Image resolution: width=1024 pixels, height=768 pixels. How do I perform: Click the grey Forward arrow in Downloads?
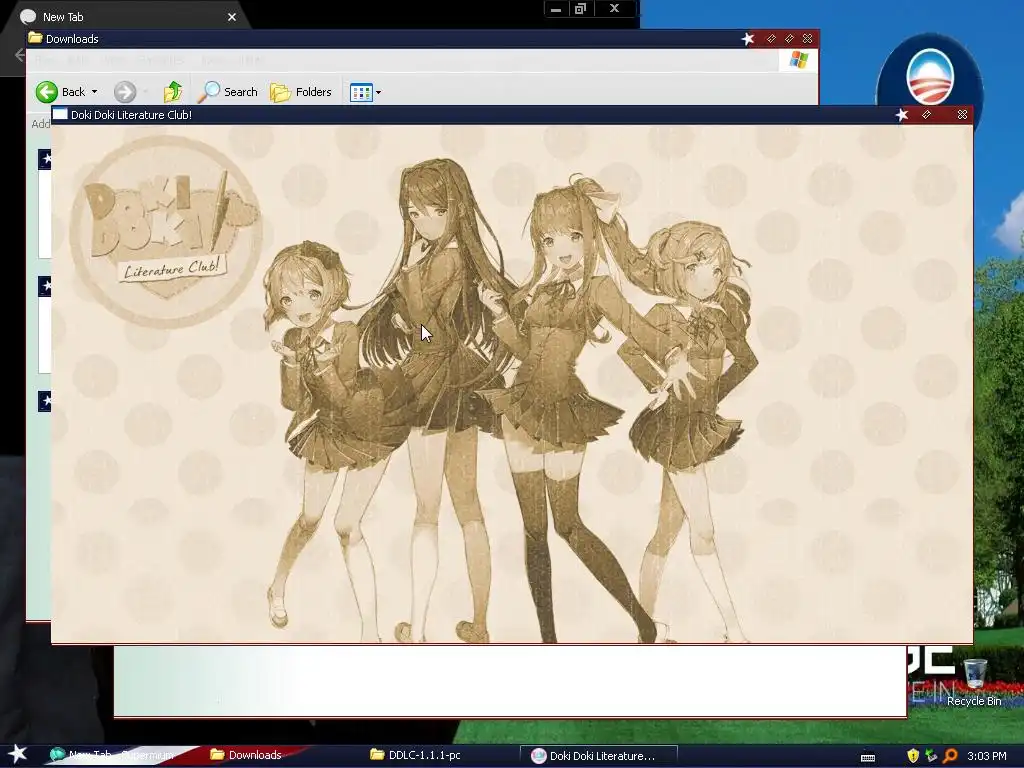125,92
